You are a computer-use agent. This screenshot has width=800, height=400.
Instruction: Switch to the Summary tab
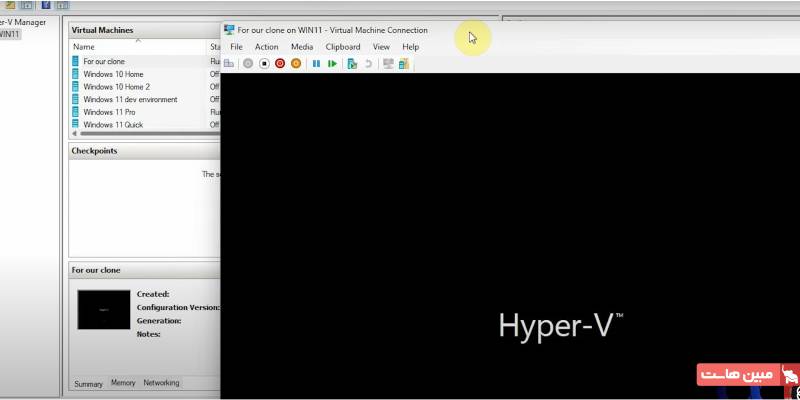(88, 384)
